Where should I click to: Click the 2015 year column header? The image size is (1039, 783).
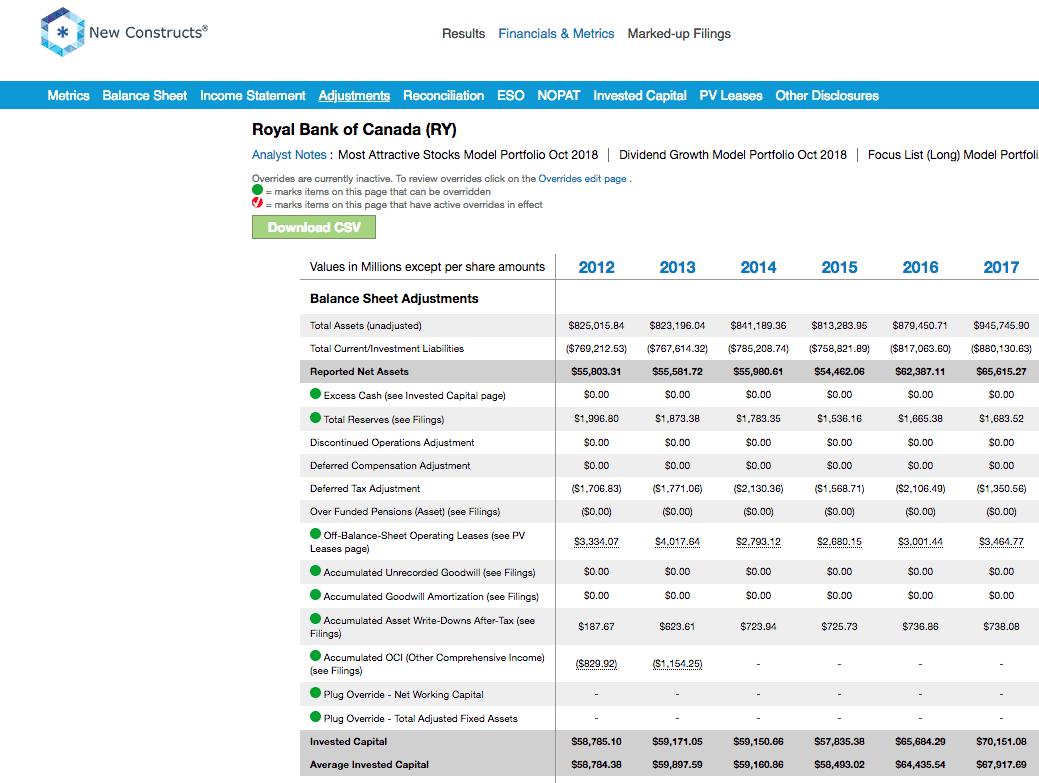[x=840, y=267]
